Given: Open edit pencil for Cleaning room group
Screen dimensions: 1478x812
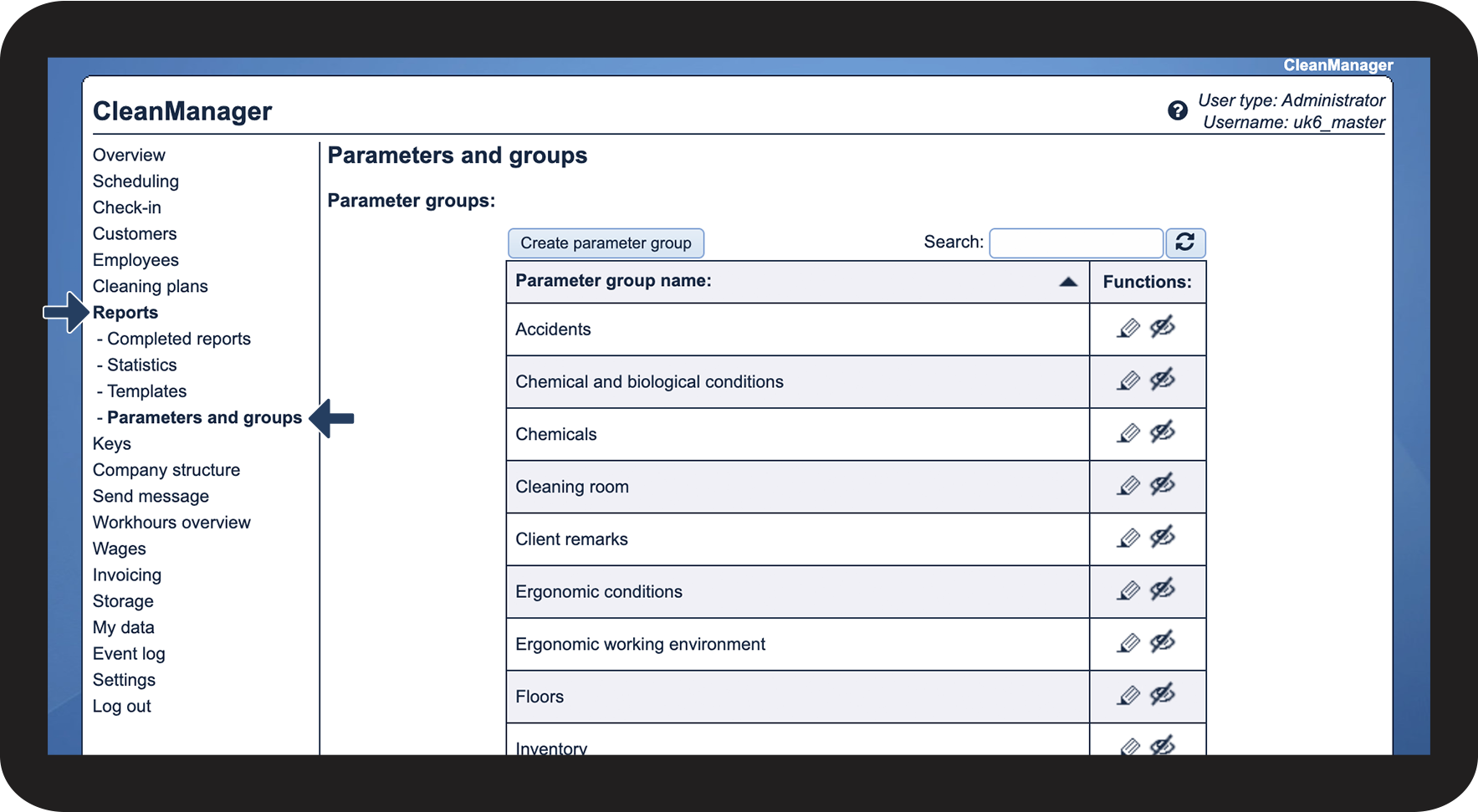Looking at the screenshot, I should click(1128, 486).
